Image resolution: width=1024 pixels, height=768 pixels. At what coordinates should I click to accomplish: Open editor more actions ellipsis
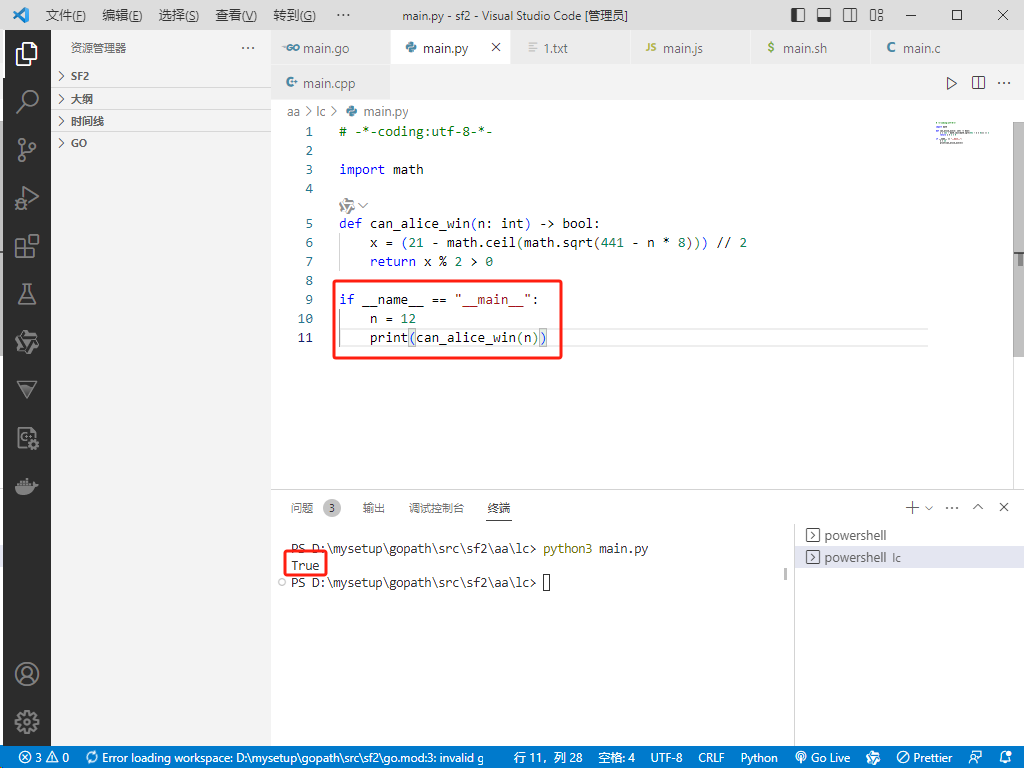[1004, 83]
